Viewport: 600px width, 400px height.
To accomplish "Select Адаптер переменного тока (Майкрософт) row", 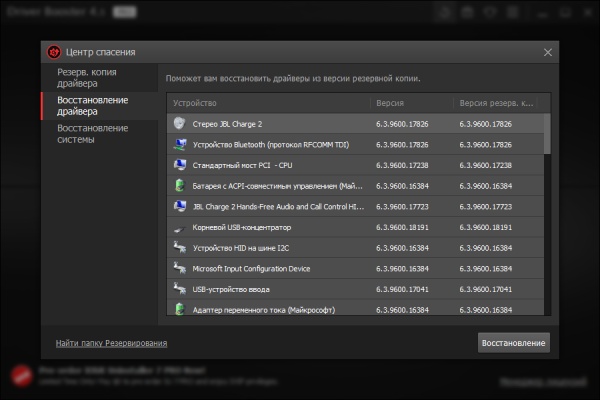I will coord(355,308).
